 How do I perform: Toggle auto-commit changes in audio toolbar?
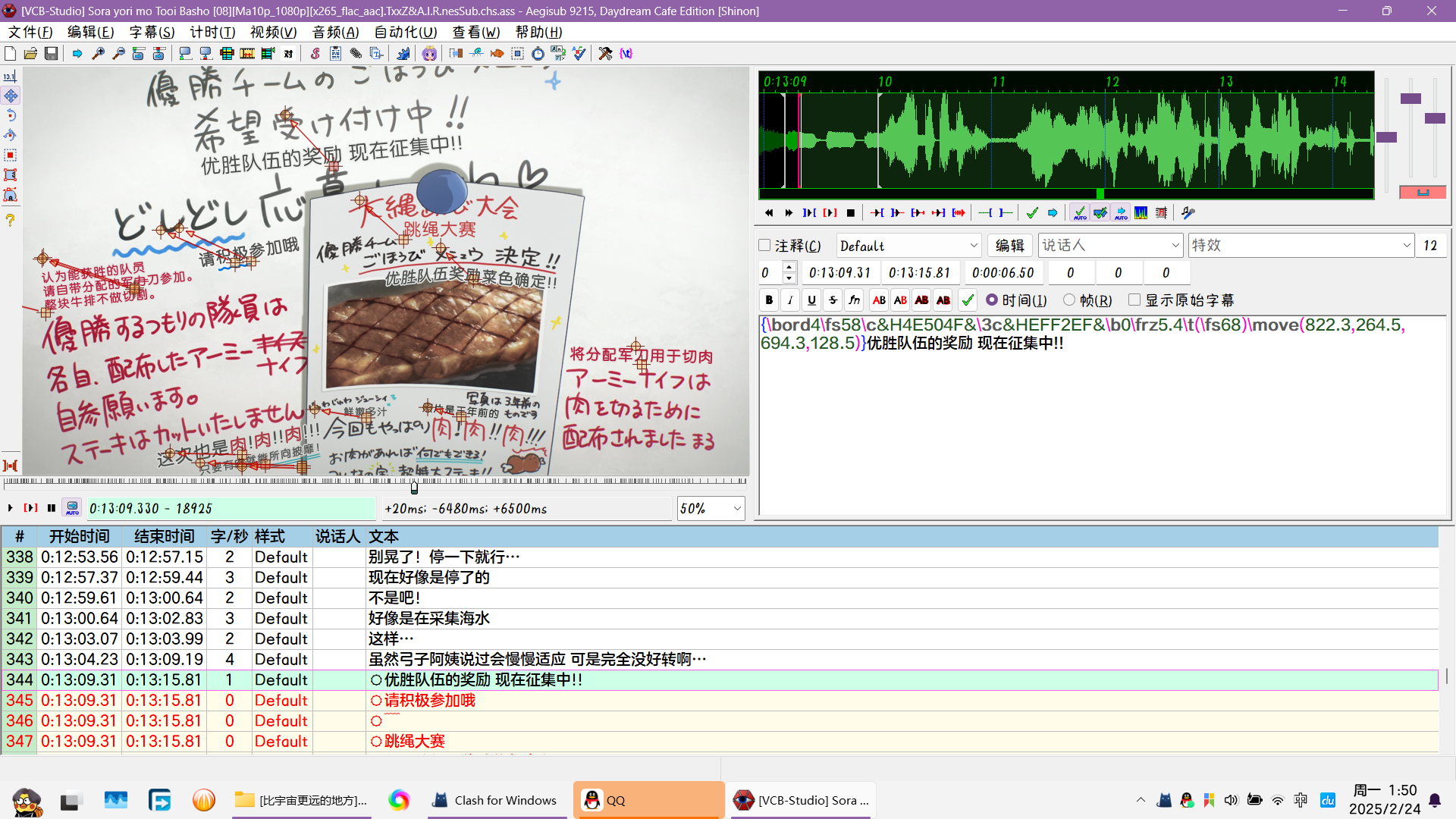(x=1080, y=213)
